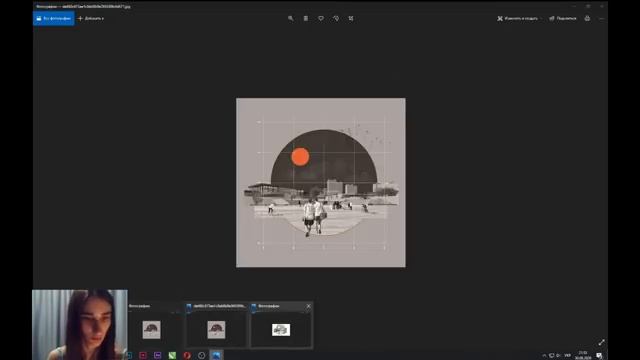
Task: Delete the photo with the trash icon
Action: pyautogui.click(x=306, y=18)
